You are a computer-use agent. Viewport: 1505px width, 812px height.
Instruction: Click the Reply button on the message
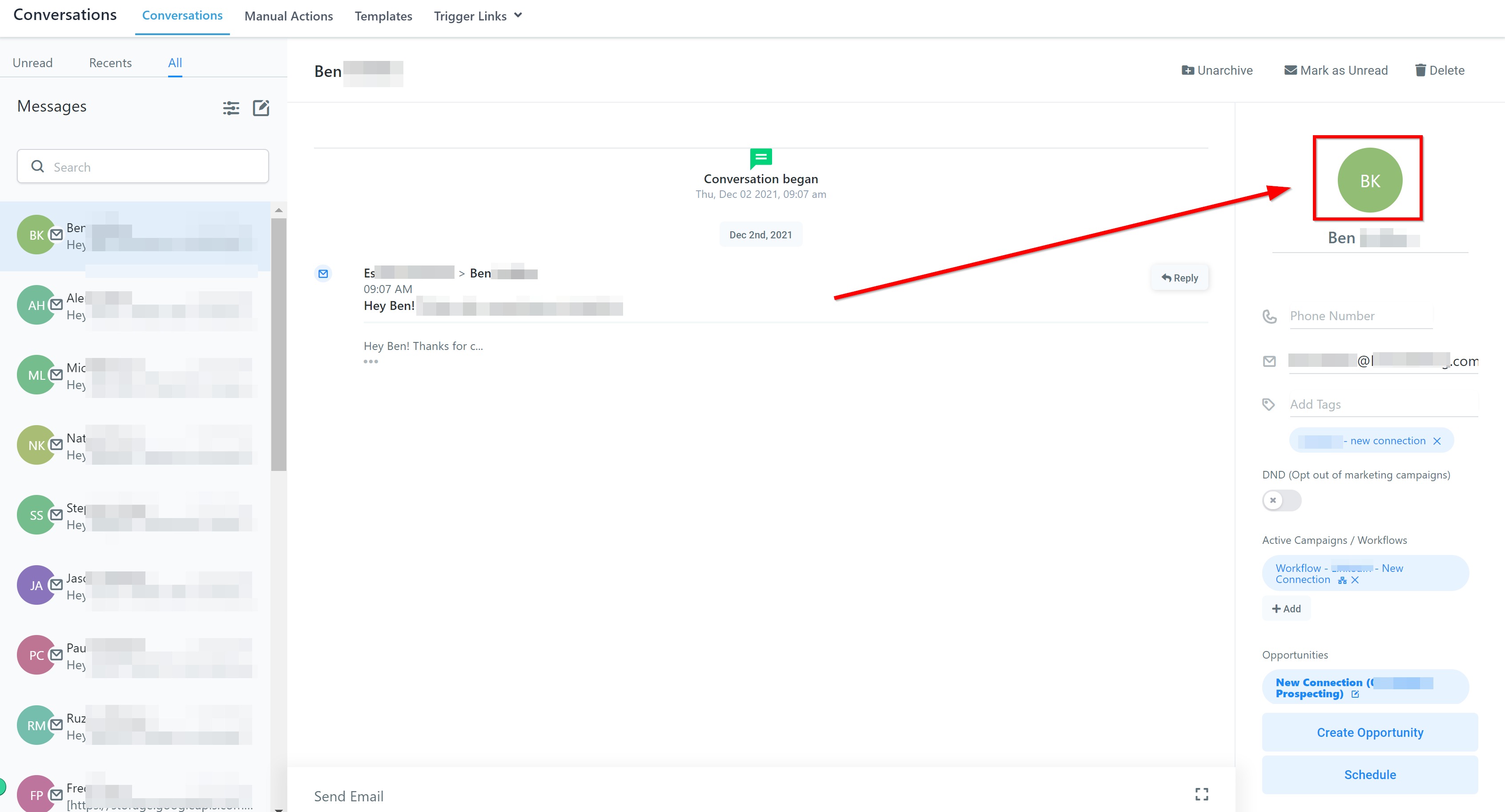pyautogui.click(x=1179, y=278)
